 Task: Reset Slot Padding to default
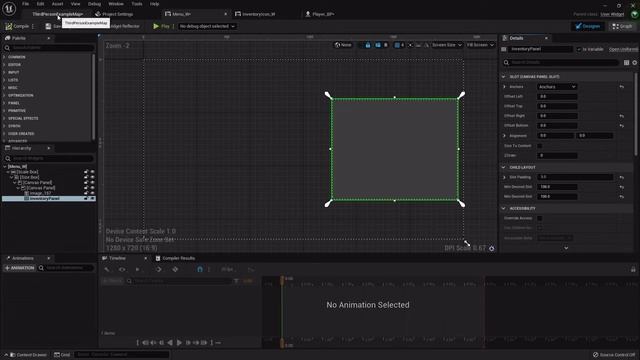[x=622, y=177]
